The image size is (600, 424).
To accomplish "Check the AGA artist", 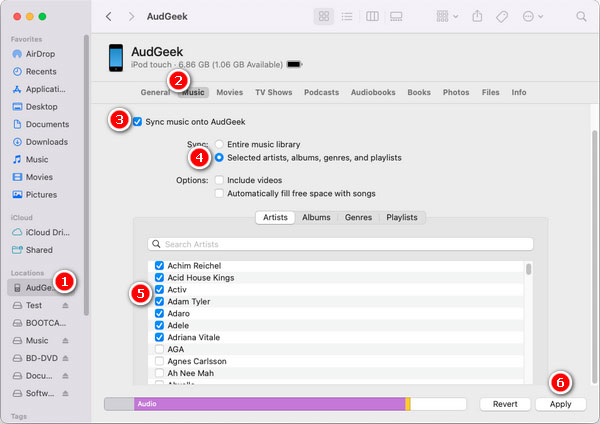I will pyautogui.click(x=159, y=349).
